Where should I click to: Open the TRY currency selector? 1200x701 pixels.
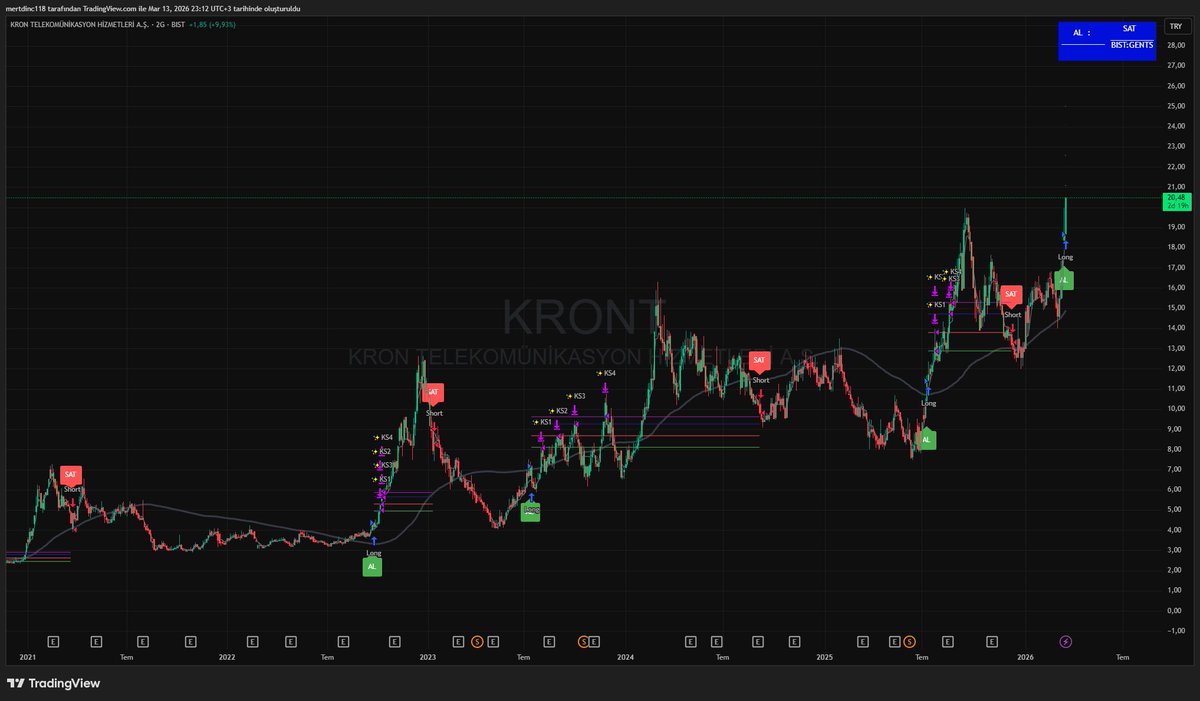1175,27
